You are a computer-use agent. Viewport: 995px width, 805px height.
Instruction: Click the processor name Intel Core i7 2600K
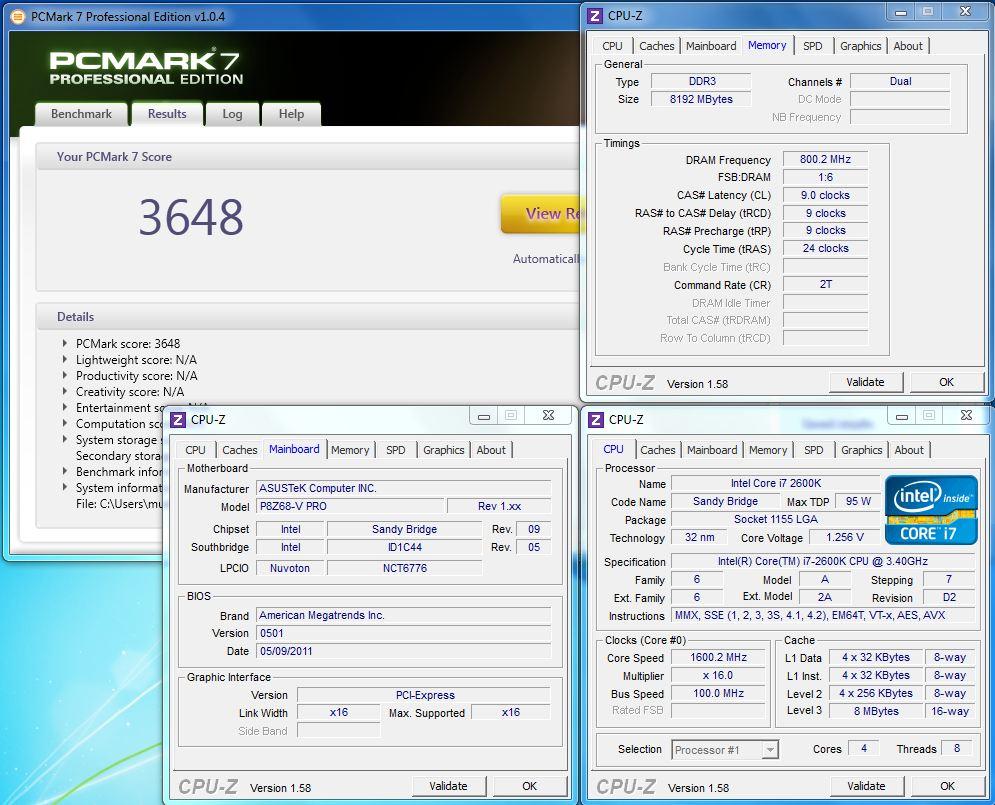click(x=775, y=483)
